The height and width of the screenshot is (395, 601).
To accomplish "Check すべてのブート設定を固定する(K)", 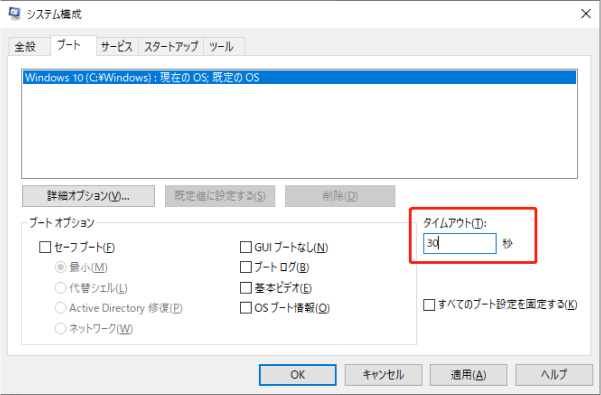I will click(429, 305).
